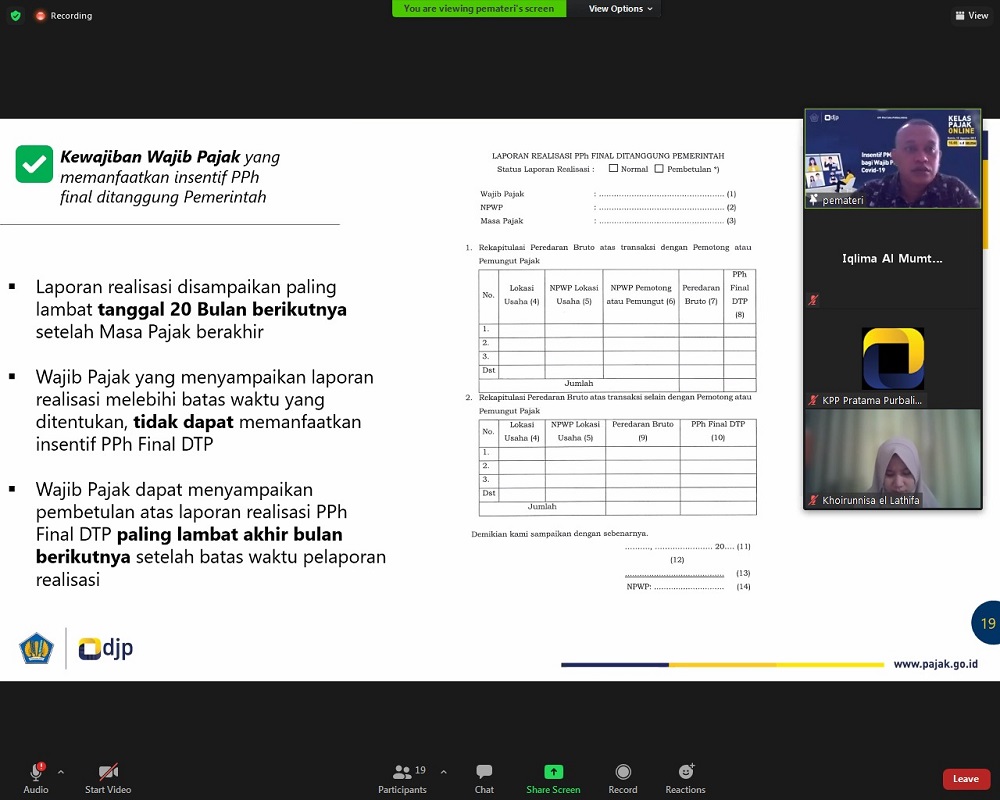Screen dimensions: 1000x800
Task: Expand audio settings arrow next to Audio
Action: click(61, 772)
